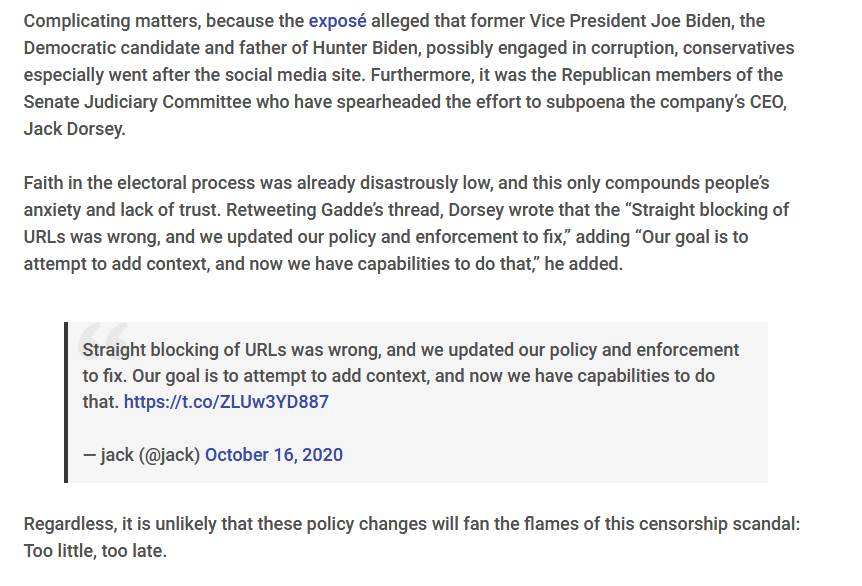Click the blockquote's dark left border bar
Viewport: 862px width, 586px height.
coord(66,402)
